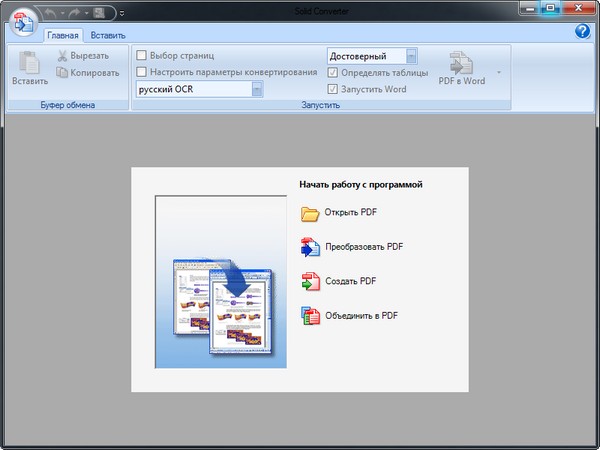Expand the PDF в Word dropdown arrow
This screenshot has height=450, width=600.
499,73
